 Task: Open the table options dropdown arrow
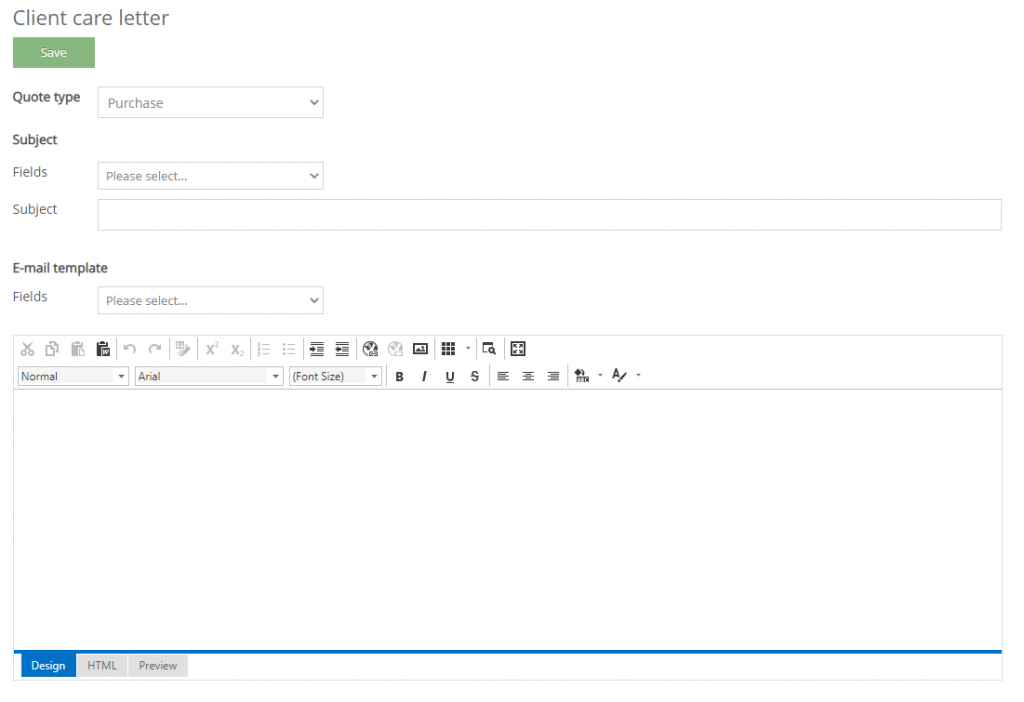tap(468, 349)
